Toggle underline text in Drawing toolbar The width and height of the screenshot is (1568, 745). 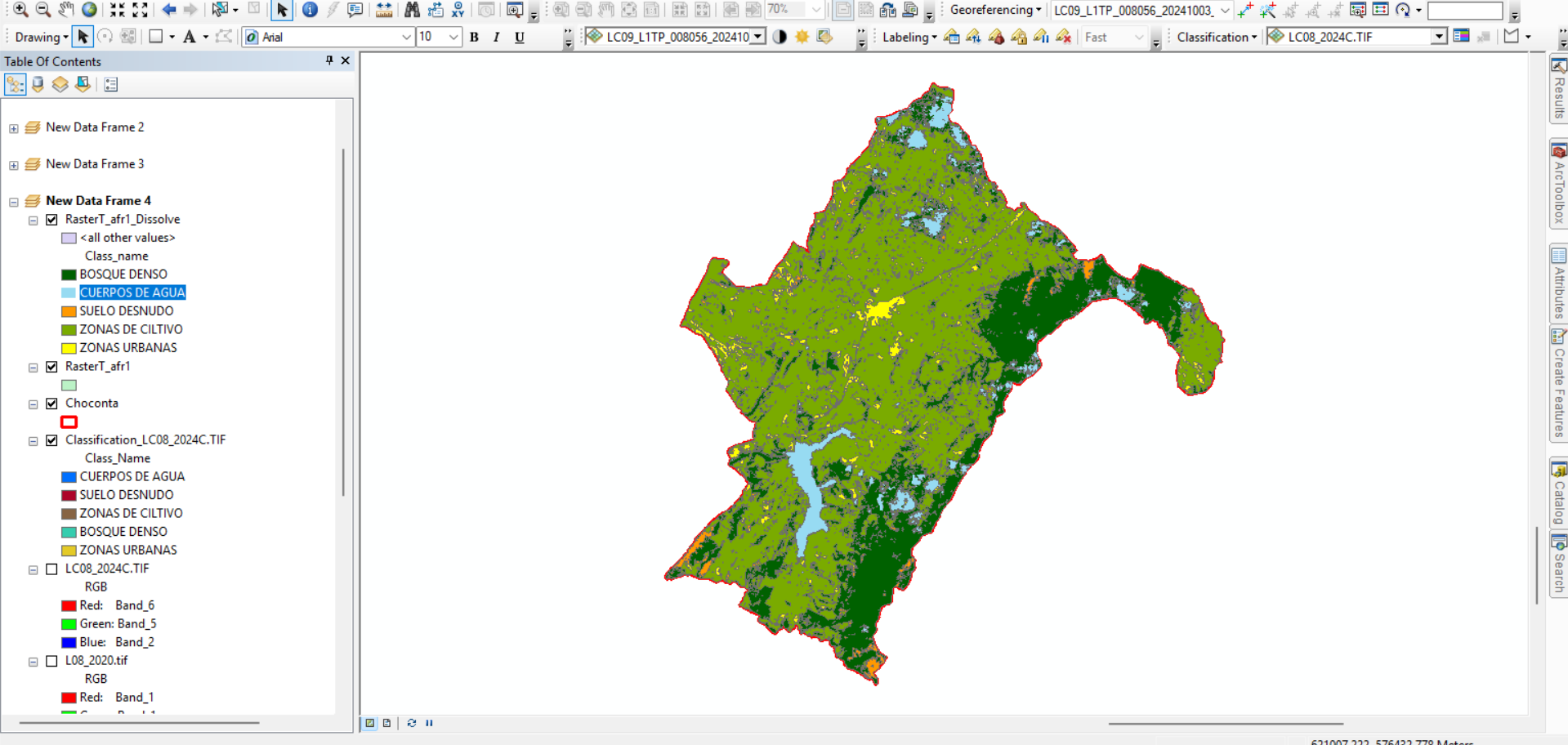[520, 37]
